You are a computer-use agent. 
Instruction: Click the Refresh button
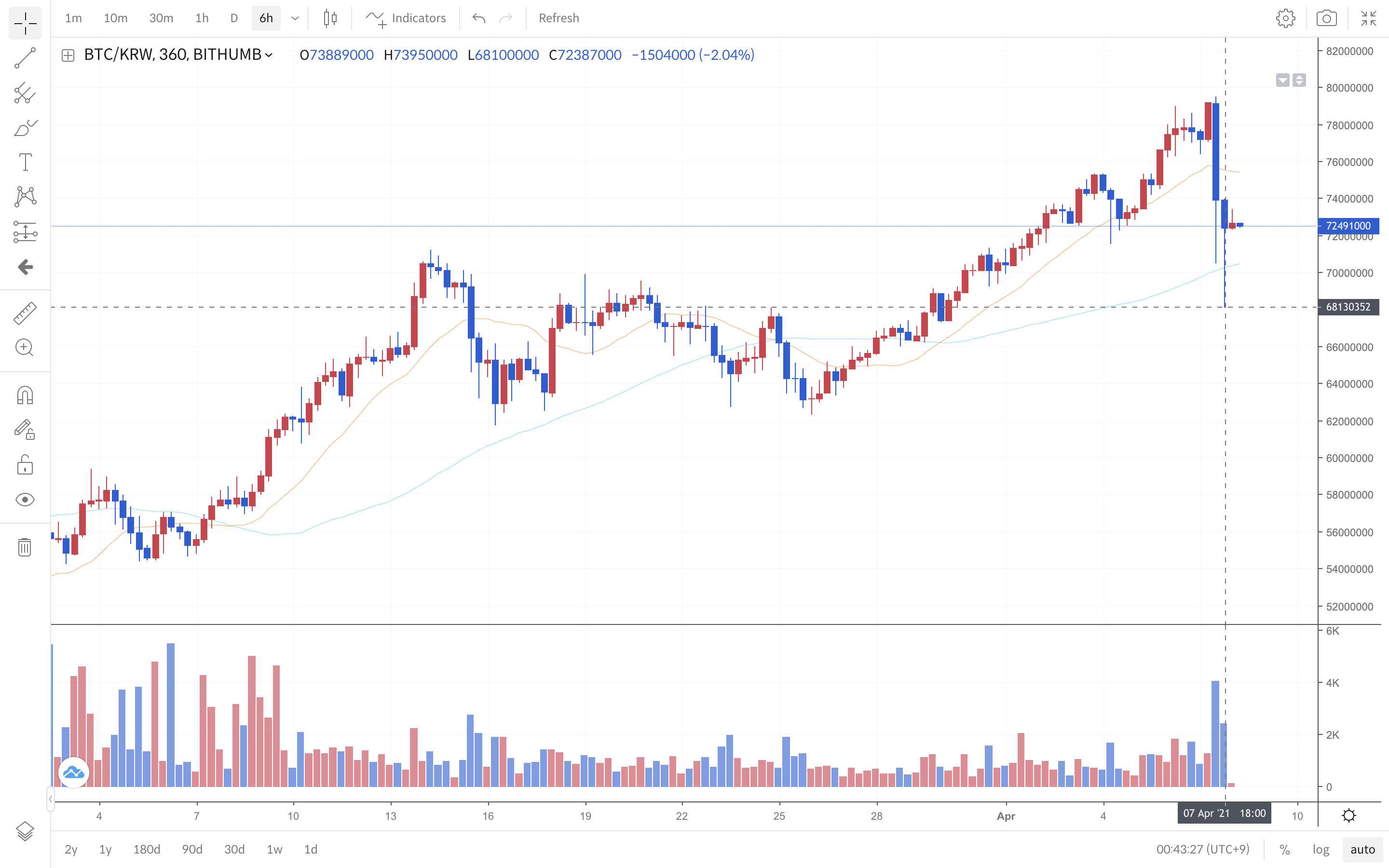558,18
